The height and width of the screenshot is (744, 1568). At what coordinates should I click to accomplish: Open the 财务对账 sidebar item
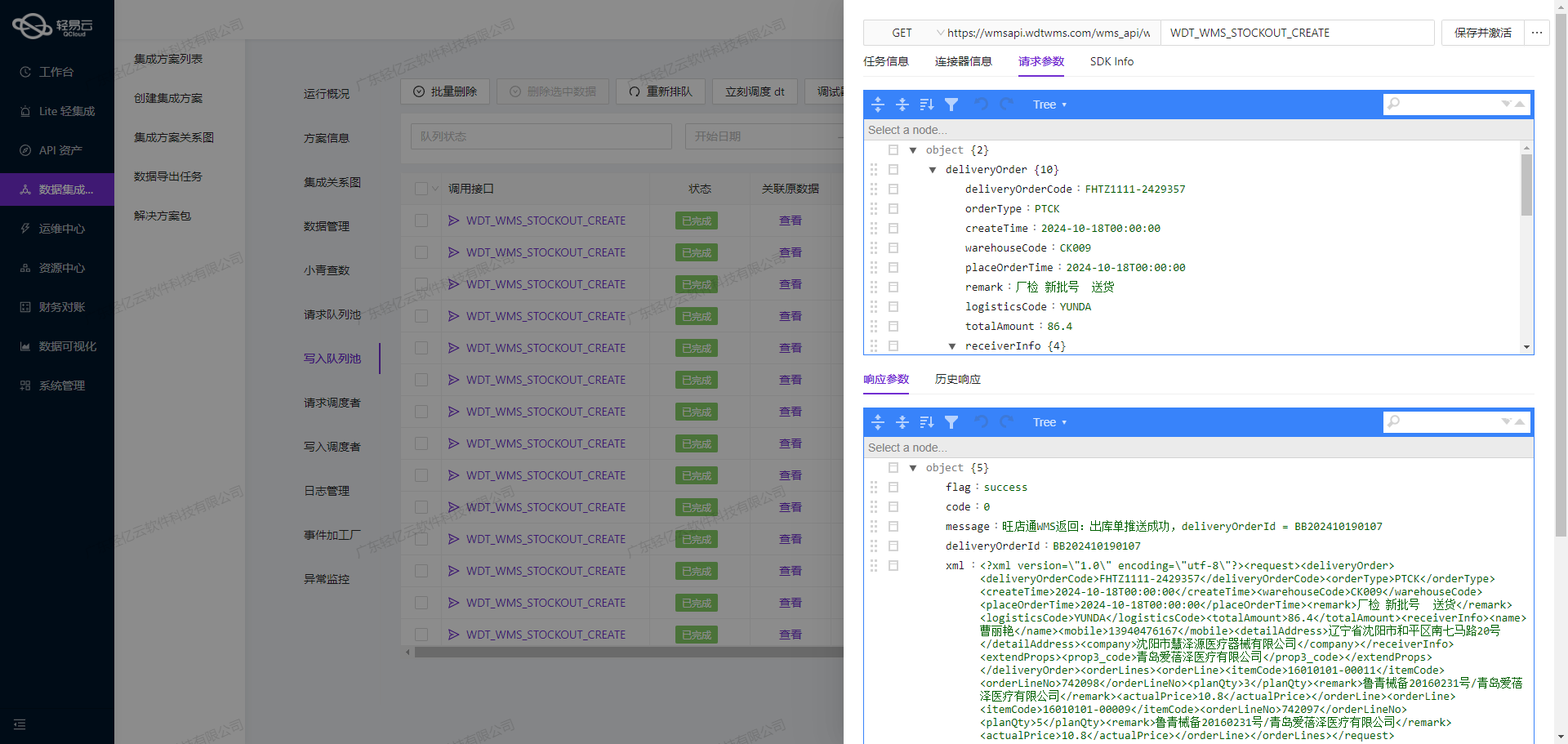pos(57,307)
